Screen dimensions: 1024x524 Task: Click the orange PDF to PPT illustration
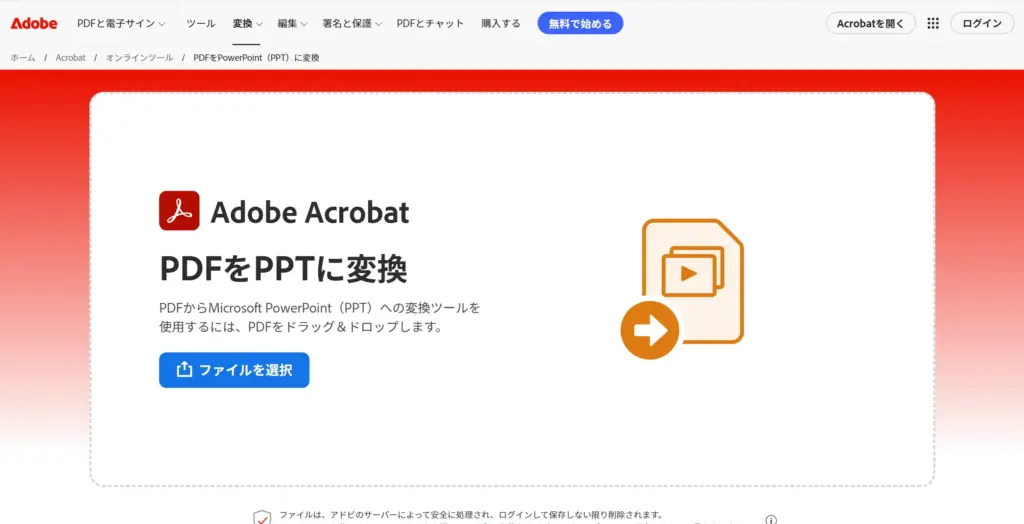682,289
